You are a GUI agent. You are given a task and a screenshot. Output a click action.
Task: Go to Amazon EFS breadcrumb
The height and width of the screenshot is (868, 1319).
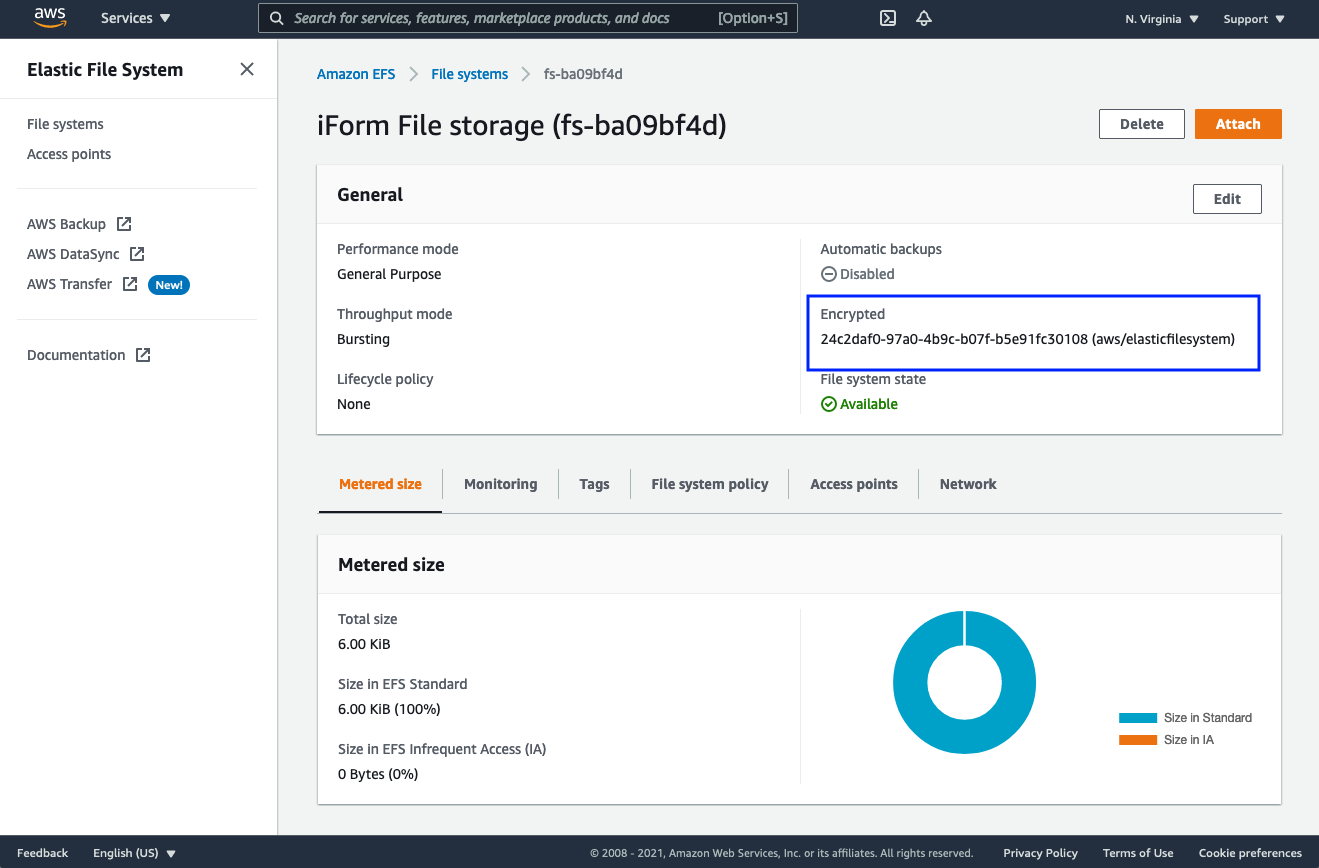point(356,74)
